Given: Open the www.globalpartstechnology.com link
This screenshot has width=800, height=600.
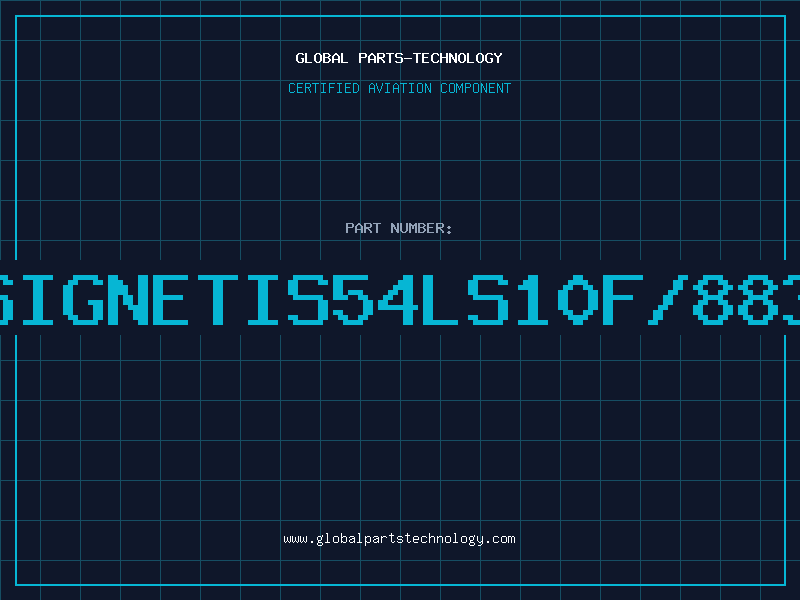Looking at the screenshot, I should [399, 539].
